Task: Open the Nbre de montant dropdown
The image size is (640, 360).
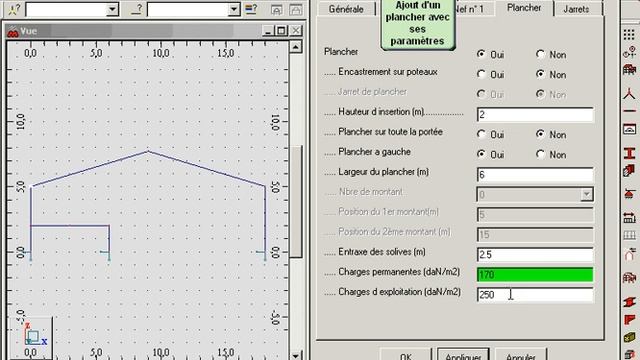Action: [587, 195]
